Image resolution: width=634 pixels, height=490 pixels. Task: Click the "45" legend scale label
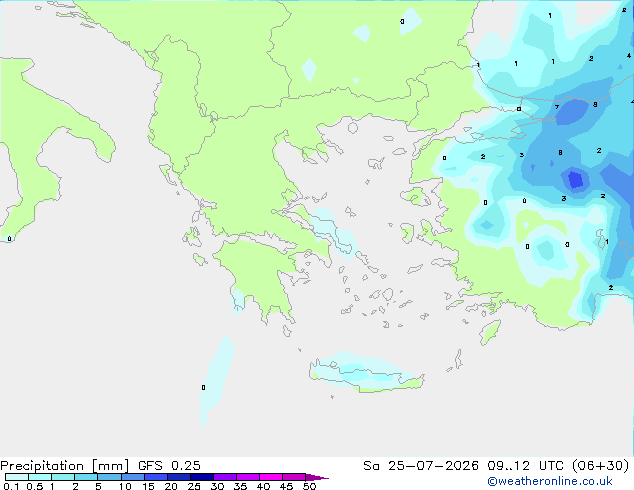coord(286,486)
